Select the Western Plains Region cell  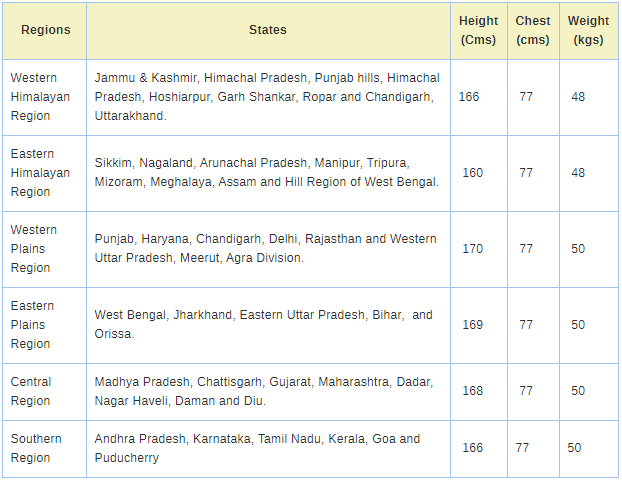[34, 249]
